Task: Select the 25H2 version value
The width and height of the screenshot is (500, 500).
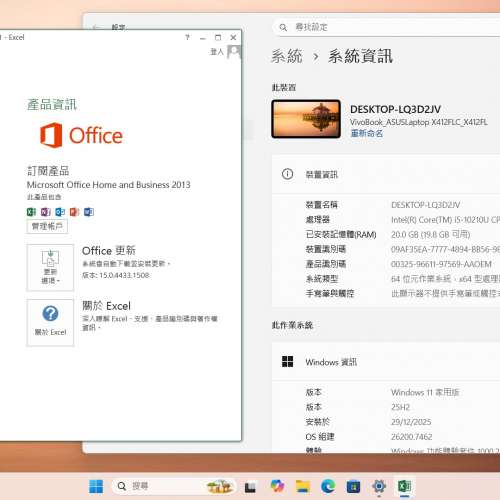Action: [400, 407]
